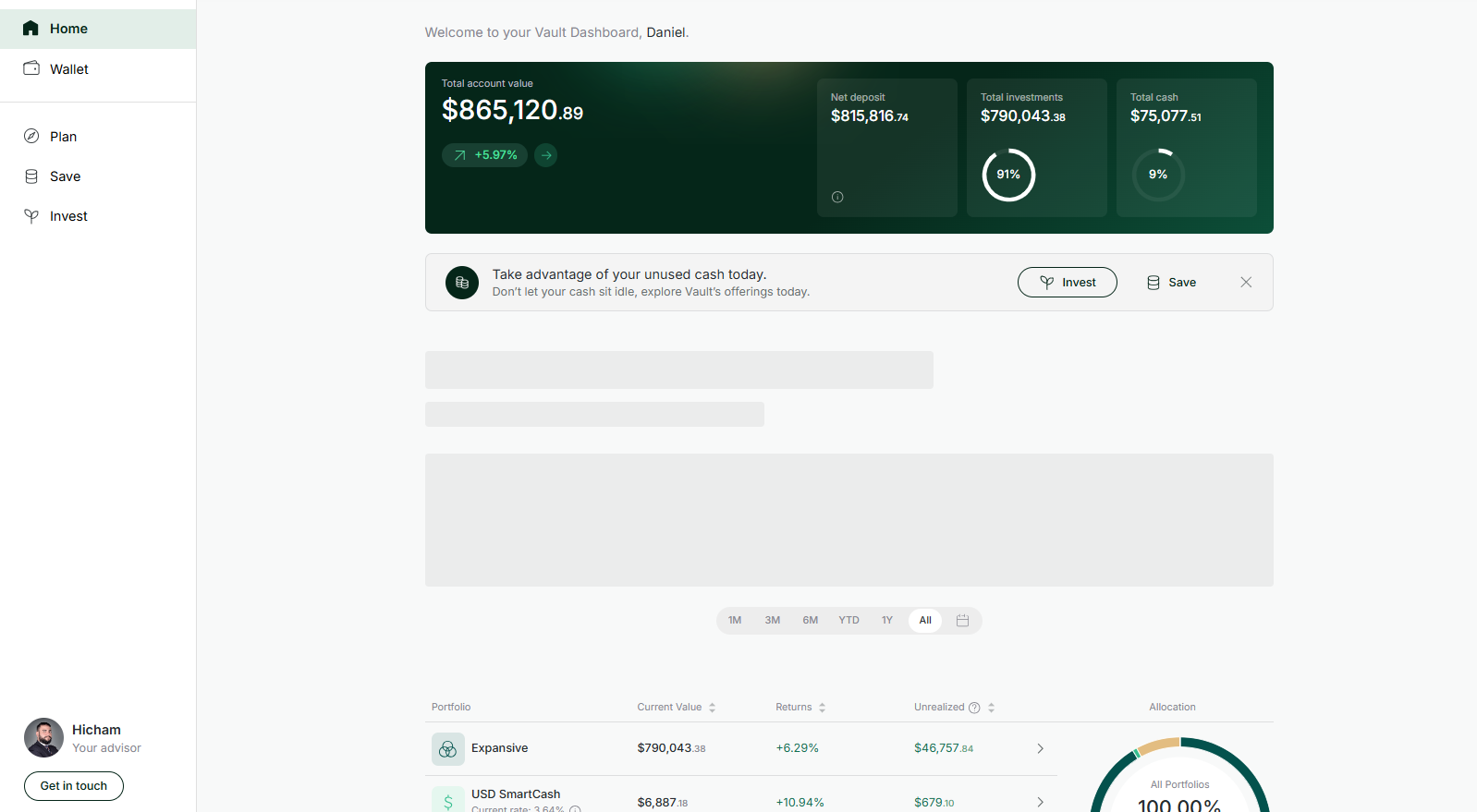Expand the USD SmartCash row chevron
This screenshot has height=812, width=1477.
coord(1040,802)
